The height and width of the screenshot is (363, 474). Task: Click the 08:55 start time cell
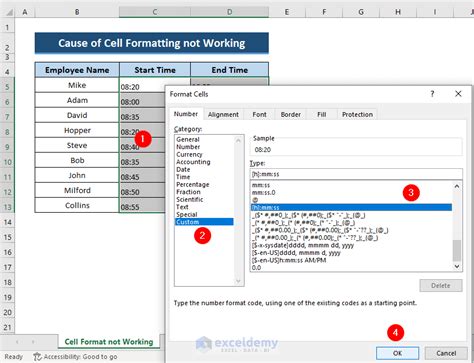click(x=142, y=206)
